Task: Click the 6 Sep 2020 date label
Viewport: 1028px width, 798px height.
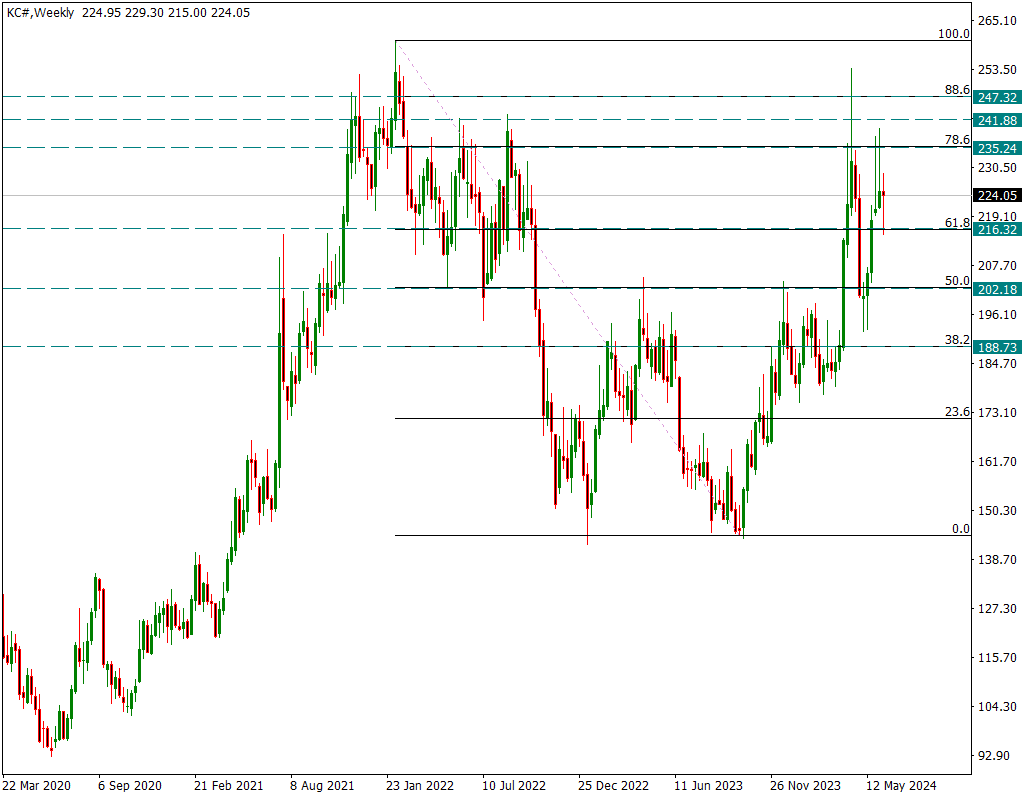Action: pyautogui.click(x=130, y=786)
